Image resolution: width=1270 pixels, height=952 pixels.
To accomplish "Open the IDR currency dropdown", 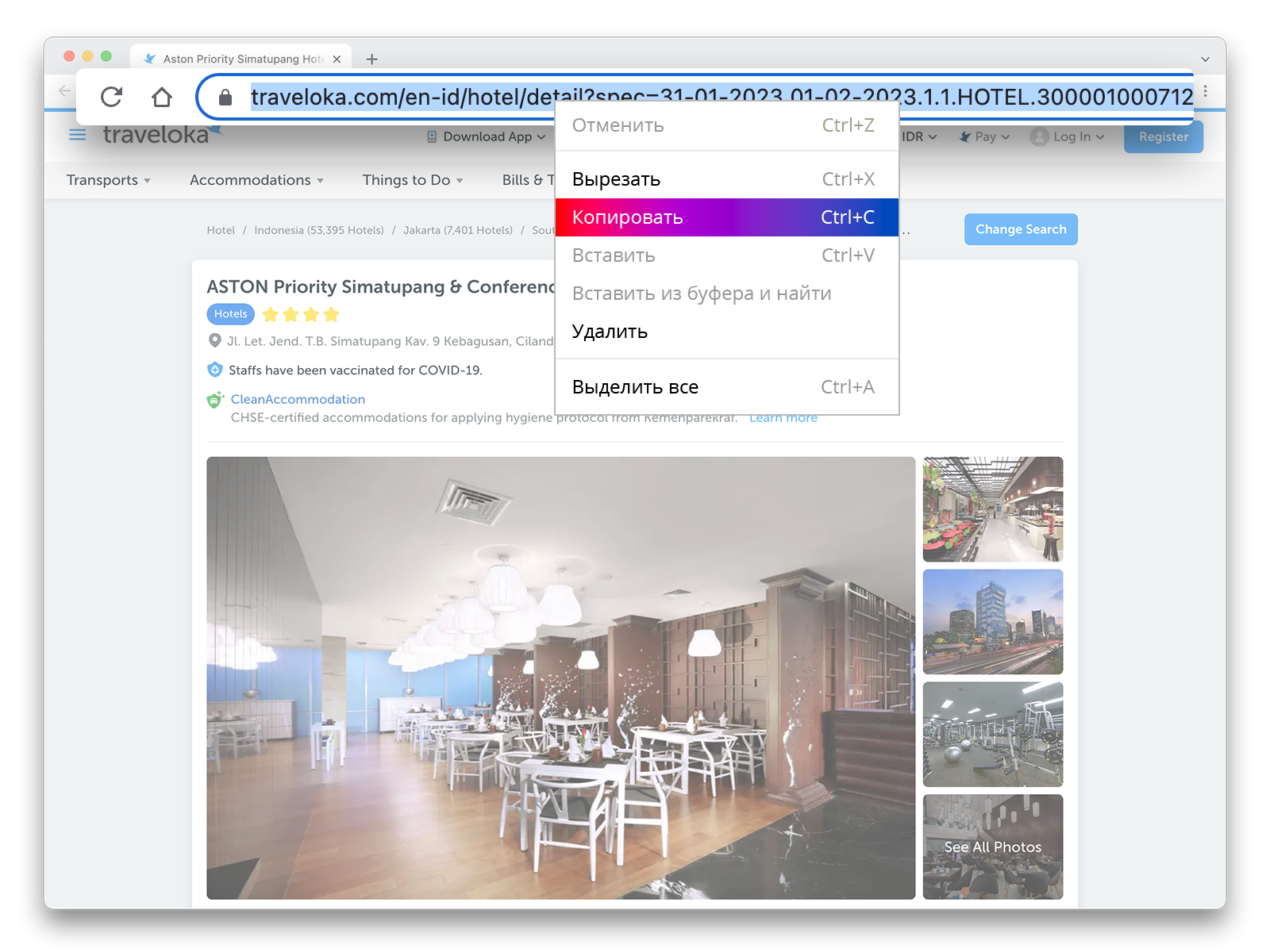I will pos(919,136).
